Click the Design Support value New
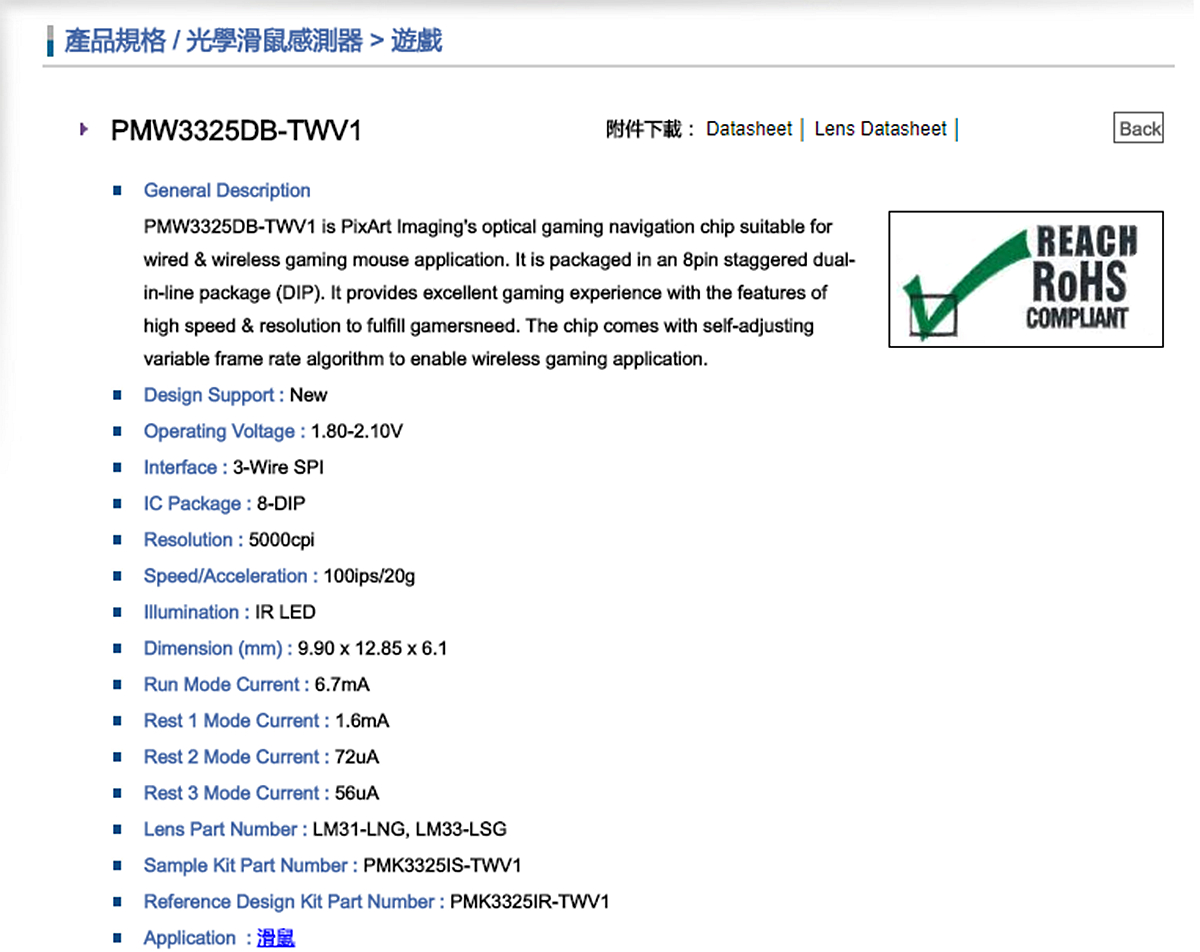1200x952 pixels. pos(309,395)
